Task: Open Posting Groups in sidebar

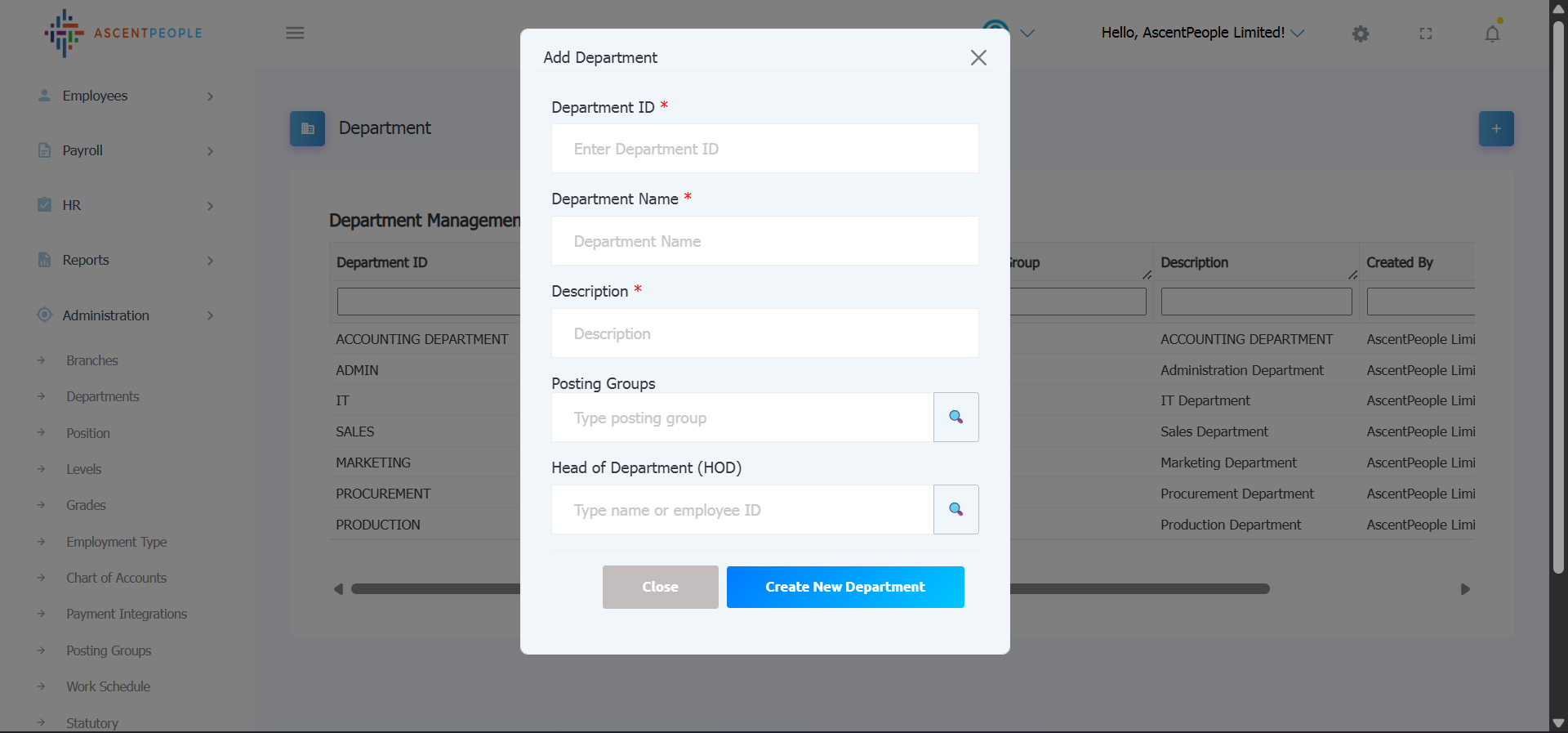Action: [x=109, y=650]
